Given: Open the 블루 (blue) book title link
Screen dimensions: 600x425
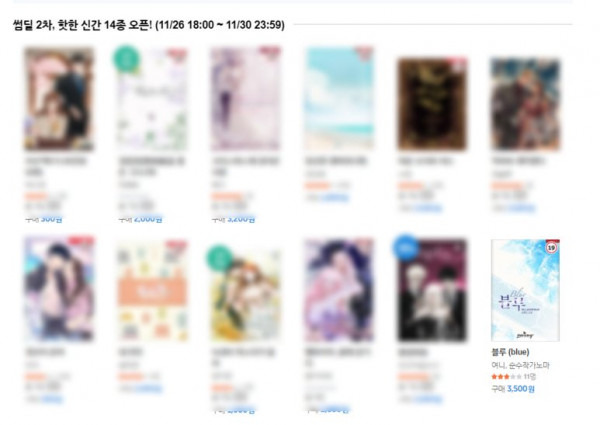Looking at the screenshot, I should 510,352.
